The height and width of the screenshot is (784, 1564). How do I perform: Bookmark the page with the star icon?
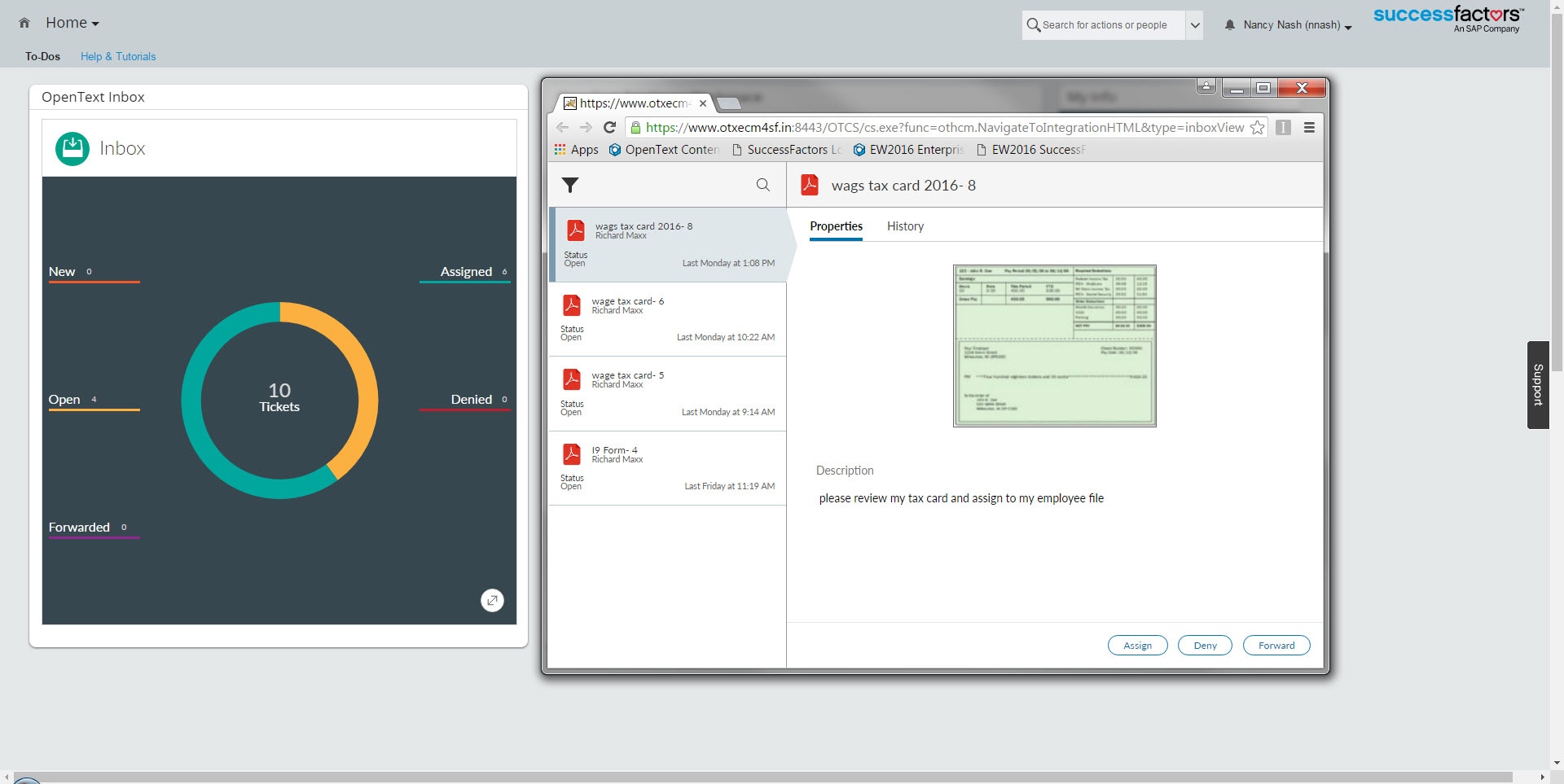[x=1257, y=127]
